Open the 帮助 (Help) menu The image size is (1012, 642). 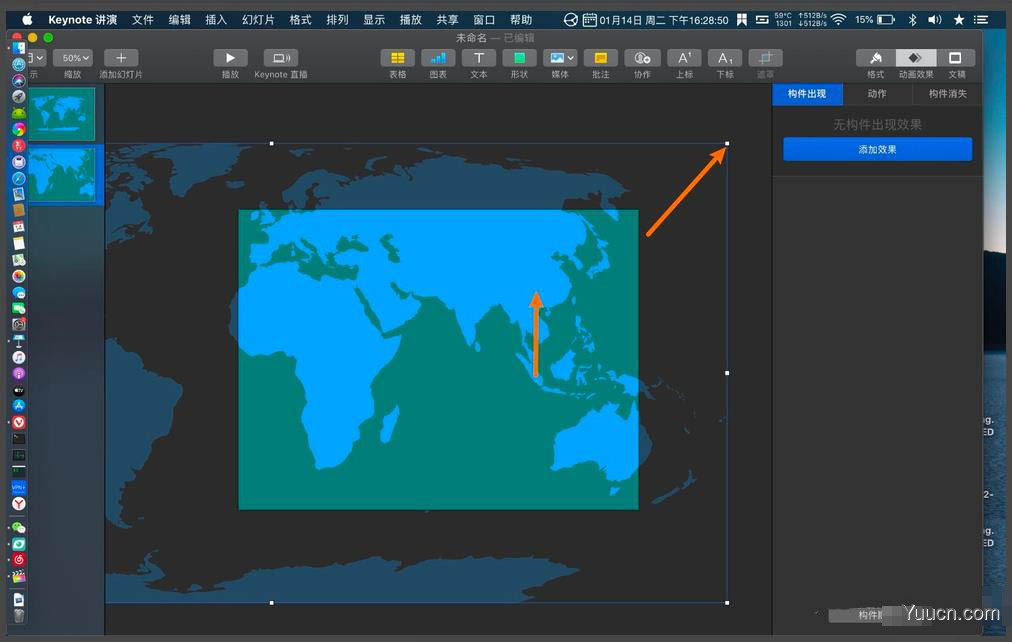(x=521, y=20)
